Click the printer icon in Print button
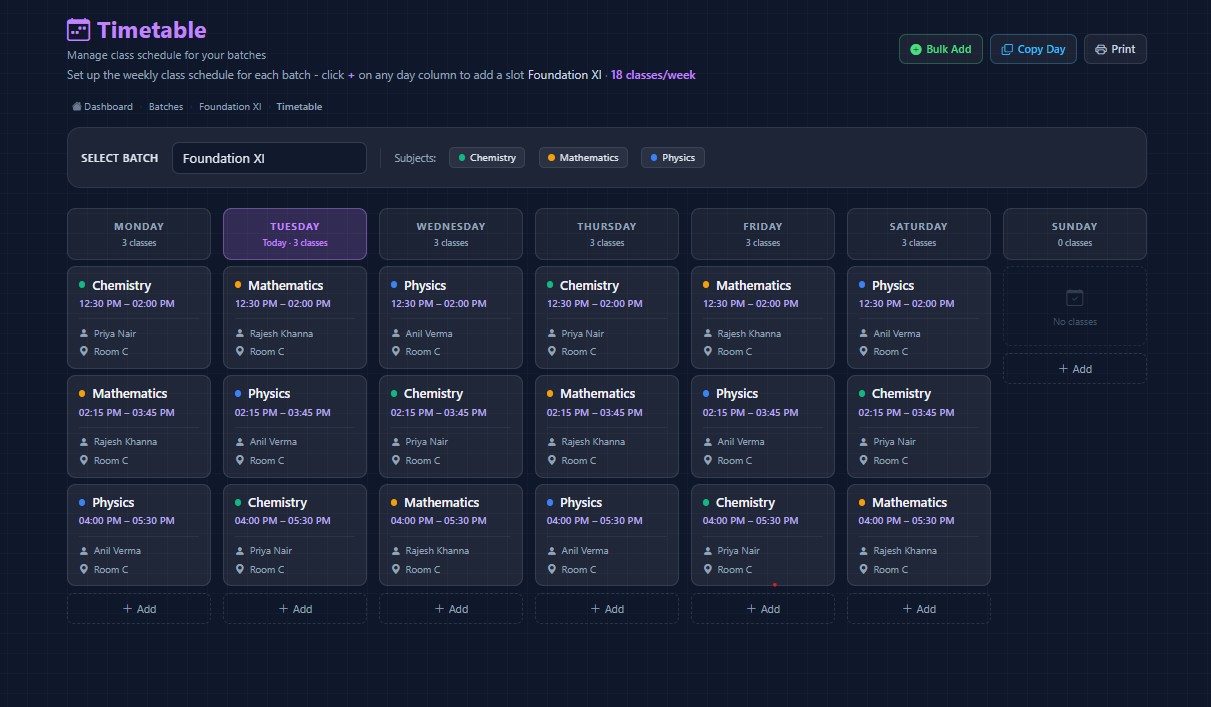Image resolution: width=1211 pixels, height=707 pixels. coord(1101,49)
